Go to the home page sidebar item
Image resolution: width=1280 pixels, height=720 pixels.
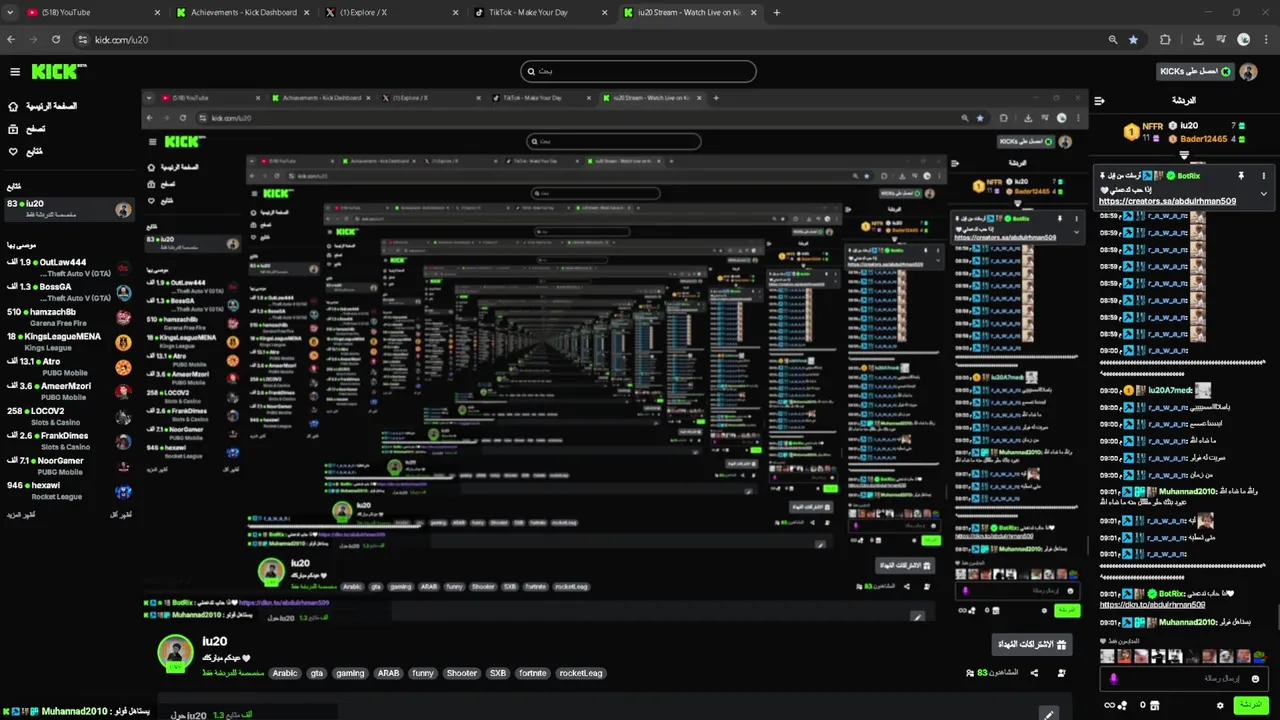click(42, 106)
